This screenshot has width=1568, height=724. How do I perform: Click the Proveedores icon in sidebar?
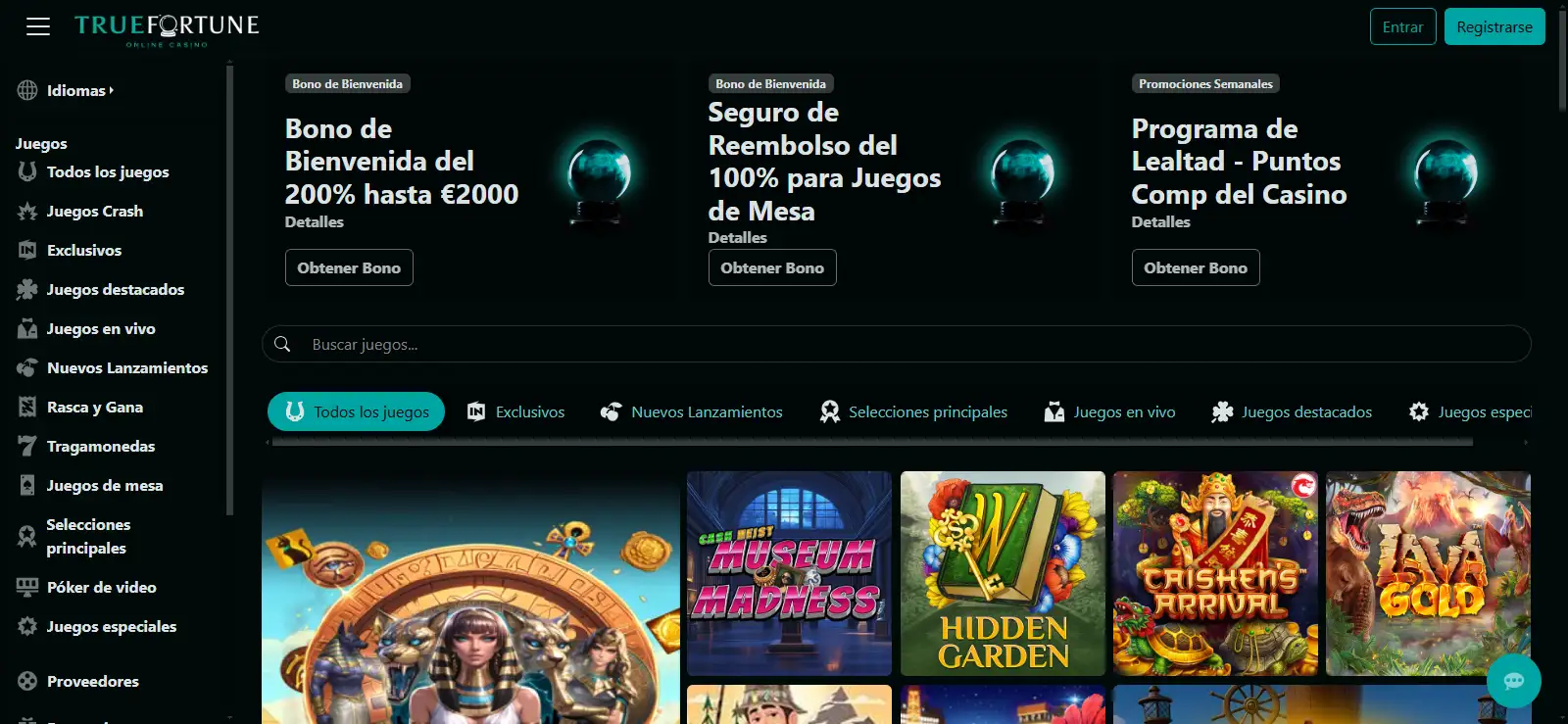[27, 681]
